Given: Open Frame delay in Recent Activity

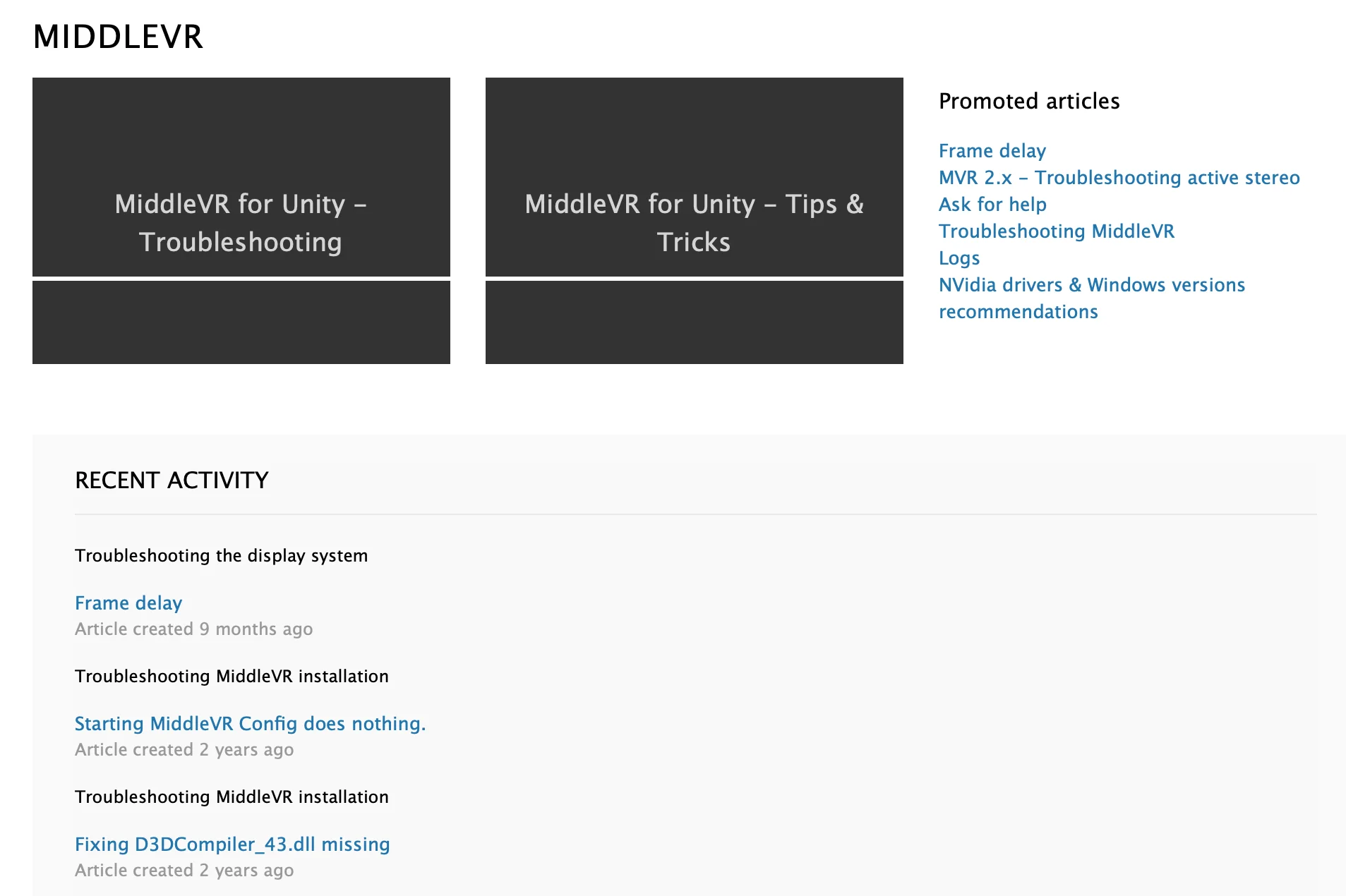Looking at the screenshot, I should point(128,603).
